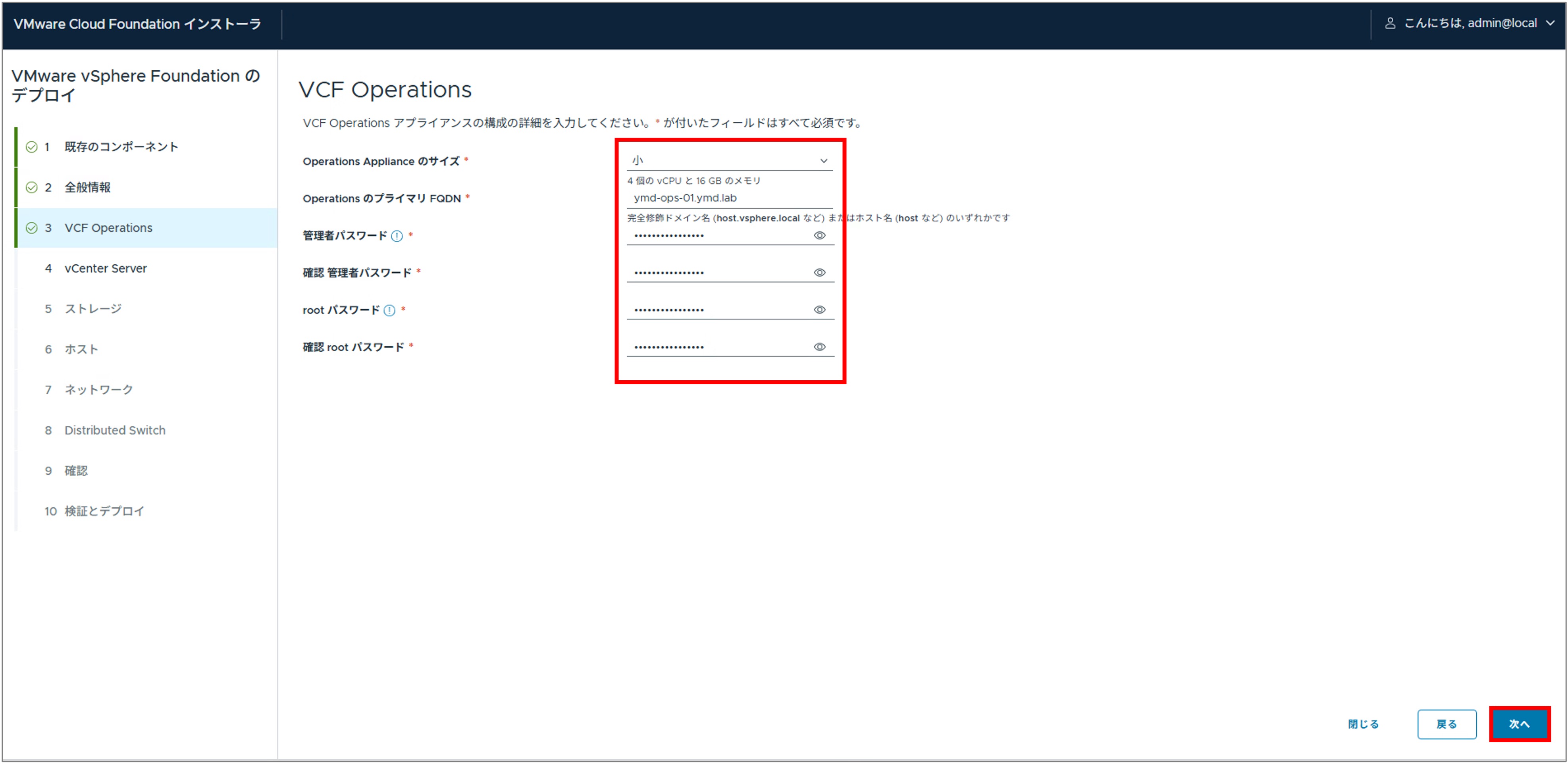
Task: Go to step 2 全般情報
Action: tap(146, 187)
